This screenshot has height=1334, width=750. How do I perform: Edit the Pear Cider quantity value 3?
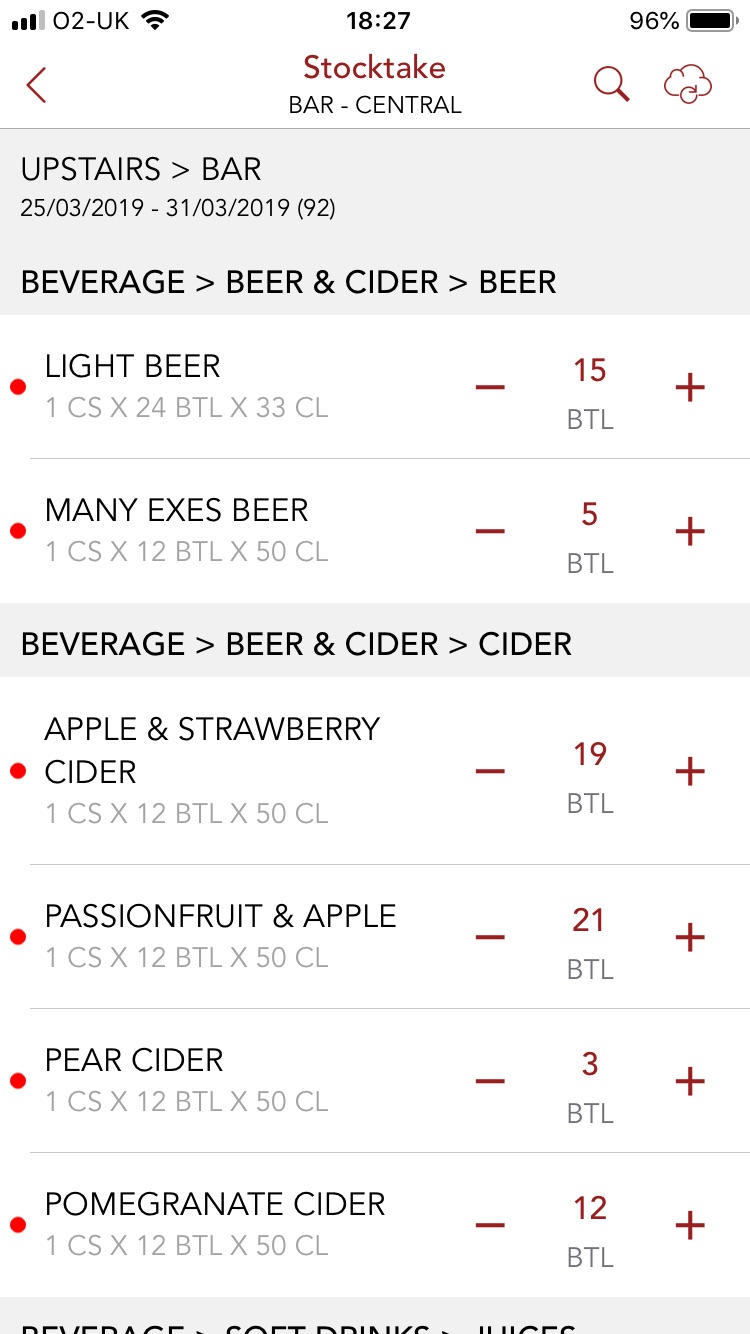(590, 1065)
